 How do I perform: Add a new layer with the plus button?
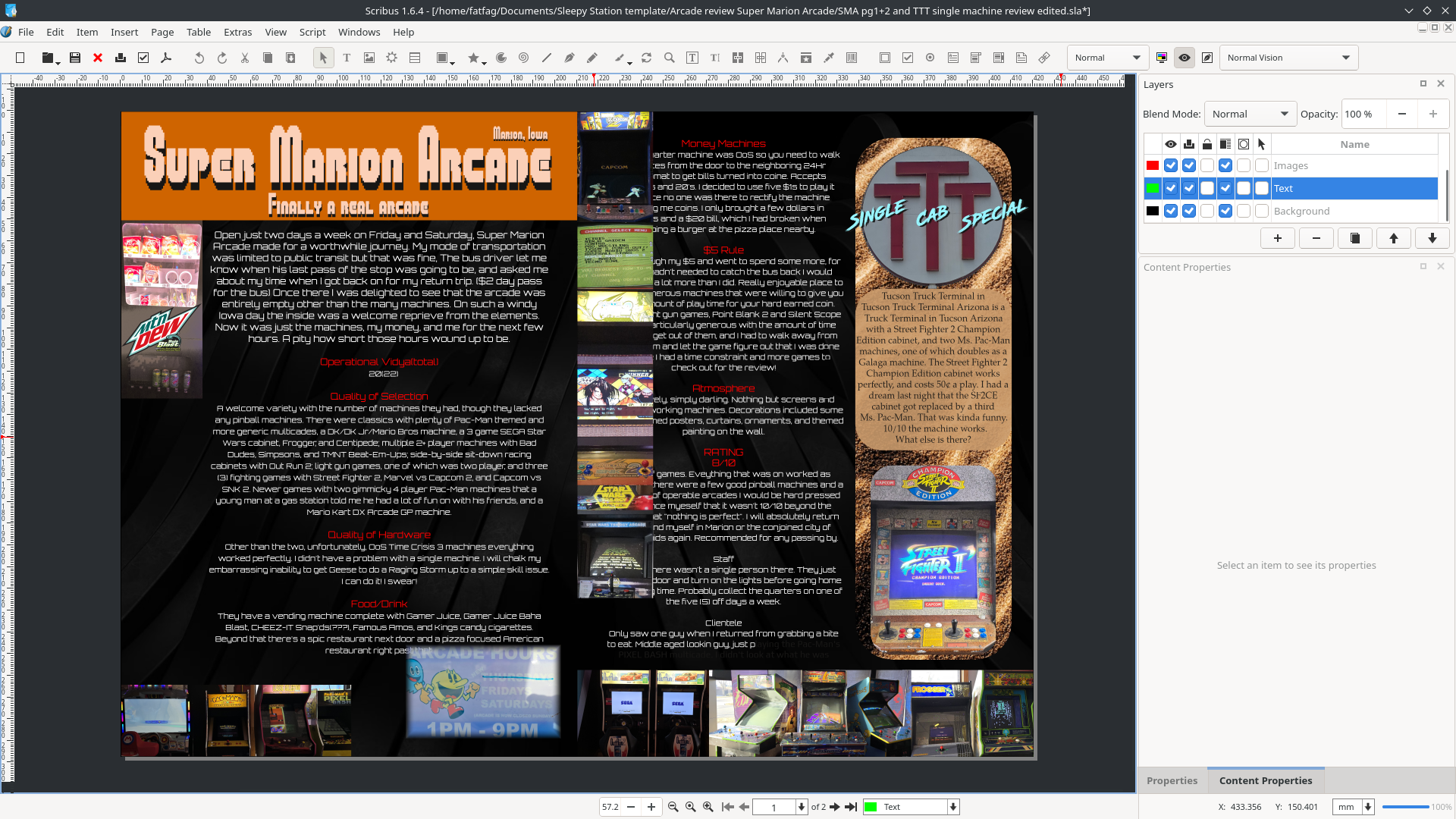(1278, 238)
